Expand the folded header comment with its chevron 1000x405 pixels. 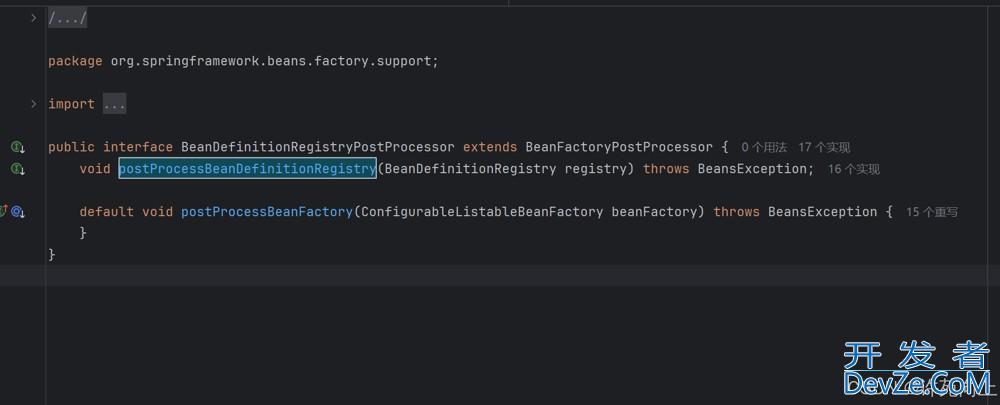(33, 18)
